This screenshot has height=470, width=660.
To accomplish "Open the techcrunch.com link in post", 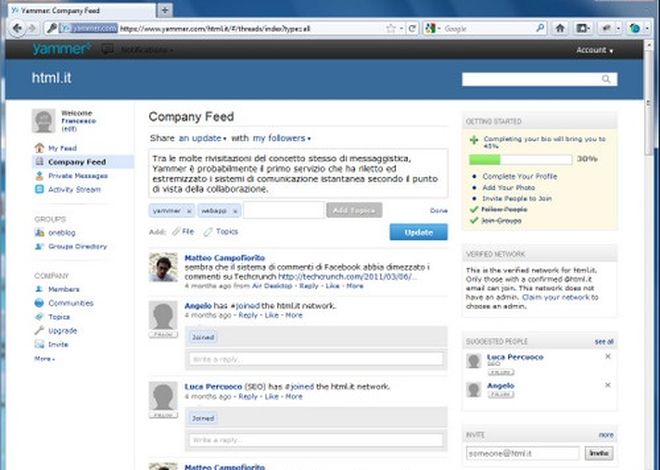I will 347,276.
